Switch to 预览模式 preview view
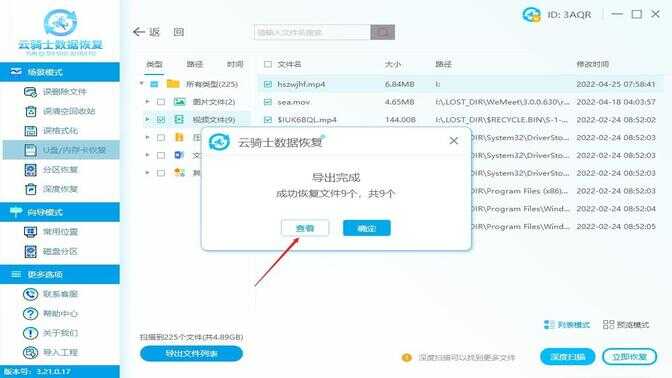This screenshot has height=378, width=672. (626, 325)
